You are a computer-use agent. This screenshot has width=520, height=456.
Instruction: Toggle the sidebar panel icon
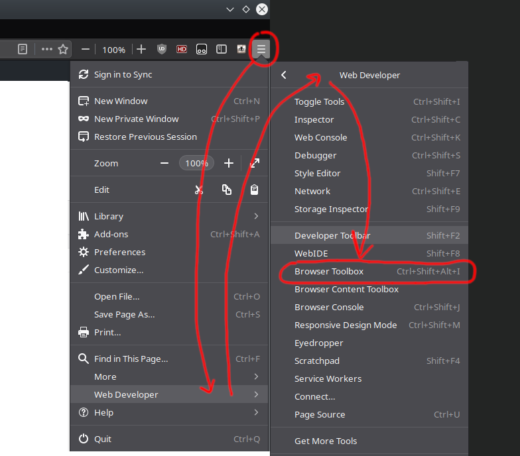coord(221,49)
